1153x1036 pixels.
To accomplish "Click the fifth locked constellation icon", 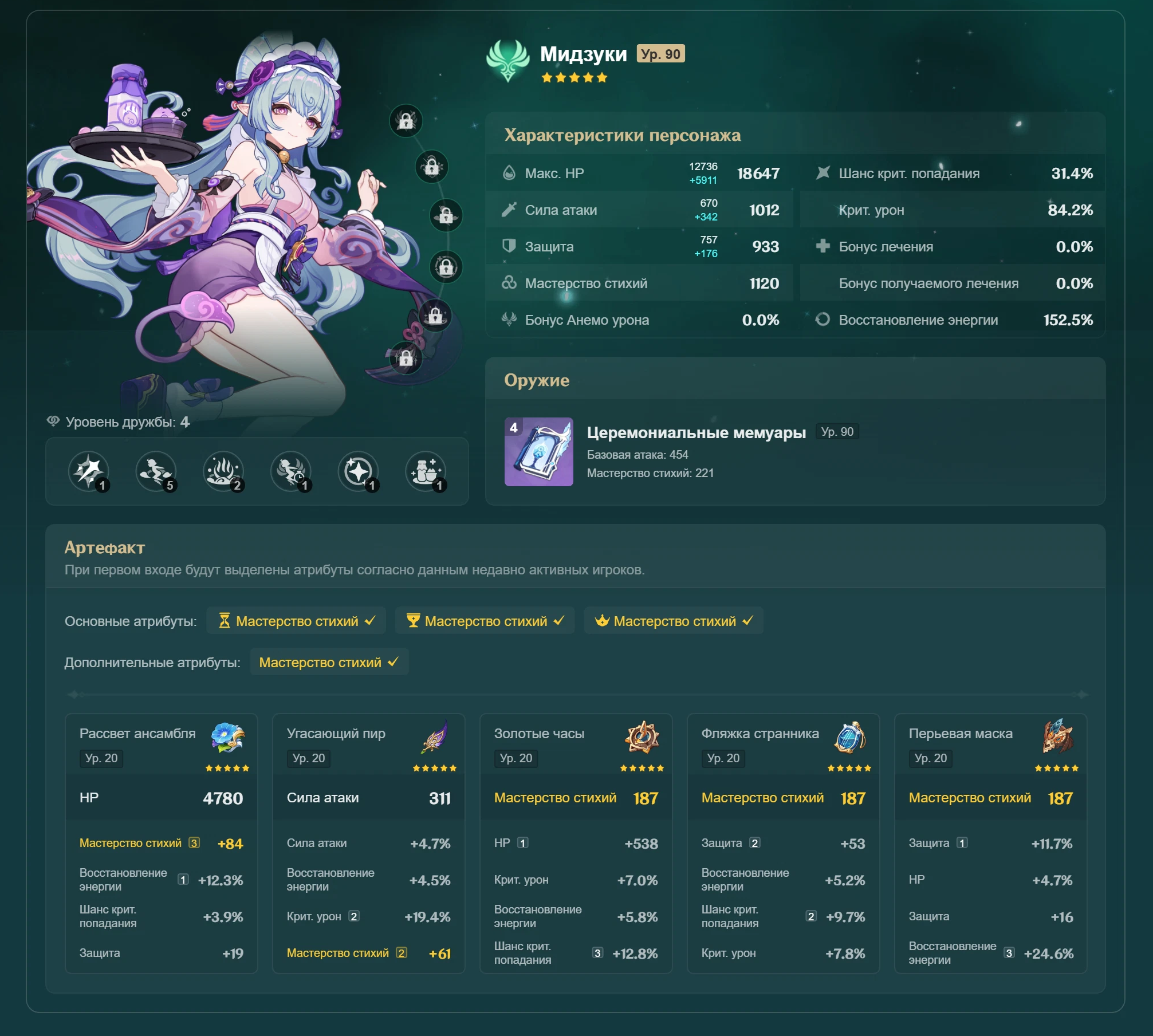I will [435, 316].
